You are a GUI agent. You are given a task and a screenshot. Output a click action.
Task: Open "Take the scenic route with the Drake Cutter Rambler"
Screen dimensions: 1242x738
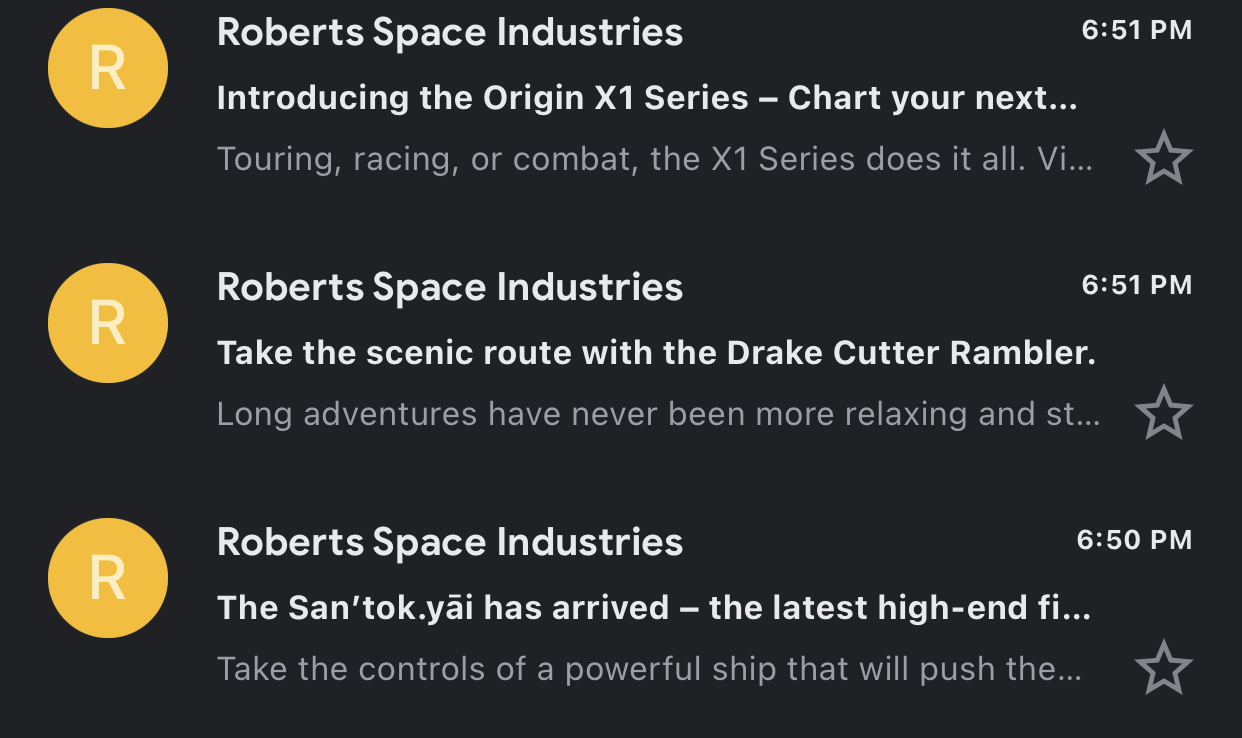point(656,353)
